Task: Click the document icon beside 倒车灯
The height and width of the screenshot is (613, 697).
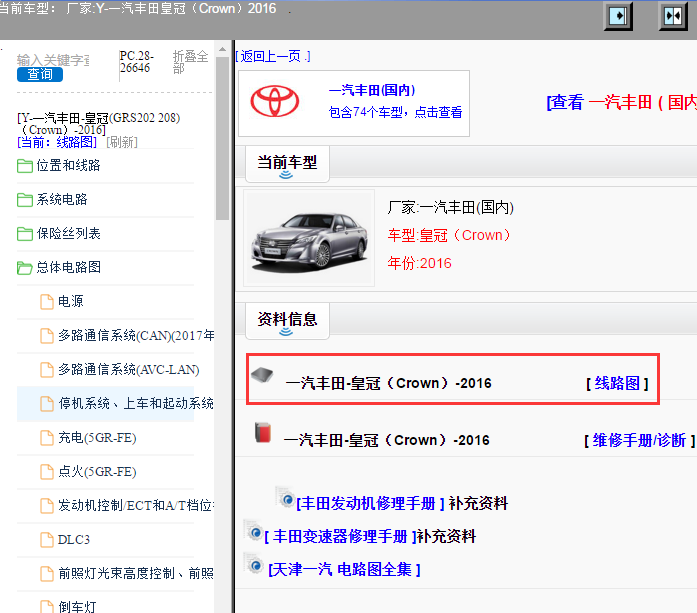Action: click(x=47, y=606)
